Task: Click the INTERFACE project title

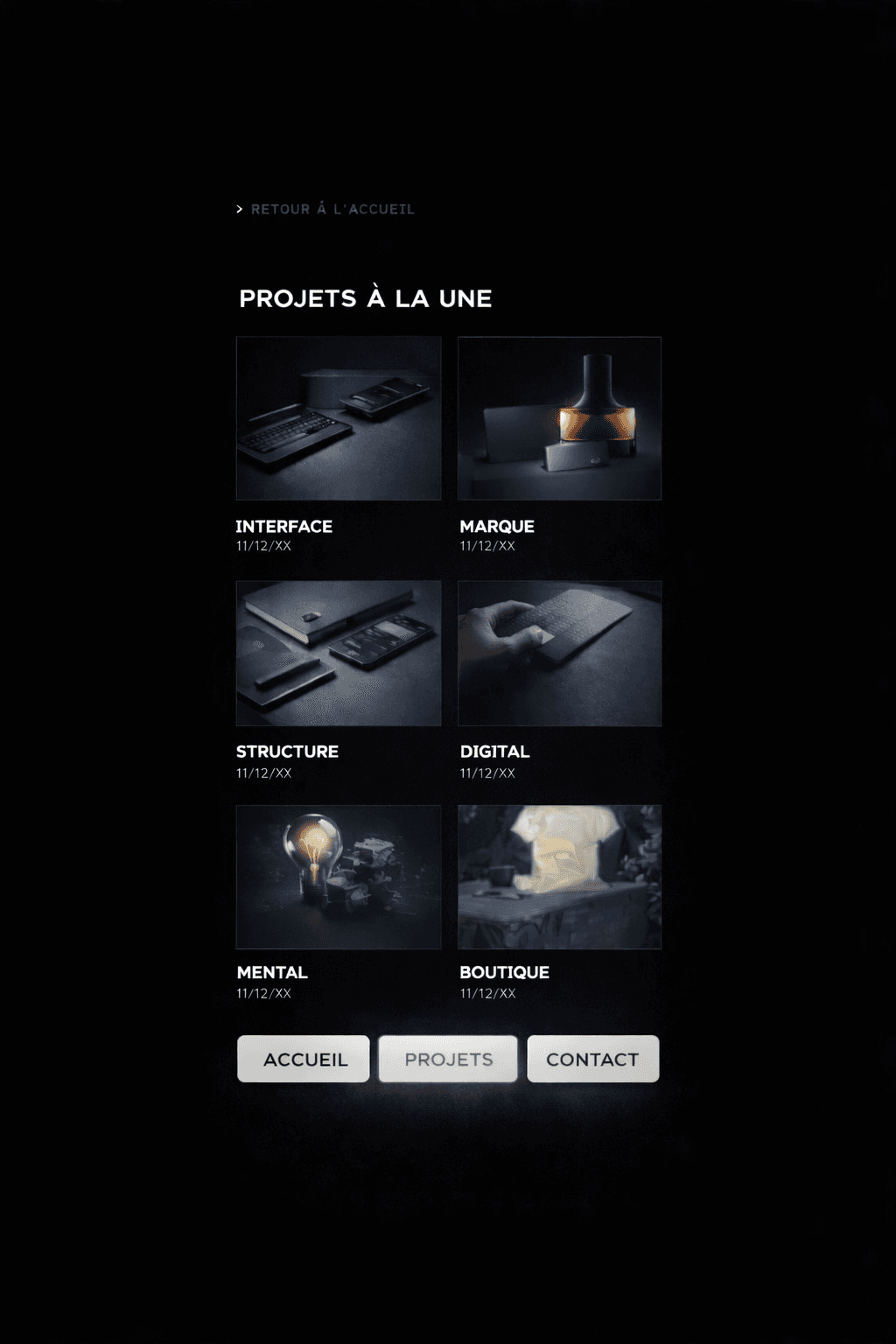Action: click(x=284, y=527)
